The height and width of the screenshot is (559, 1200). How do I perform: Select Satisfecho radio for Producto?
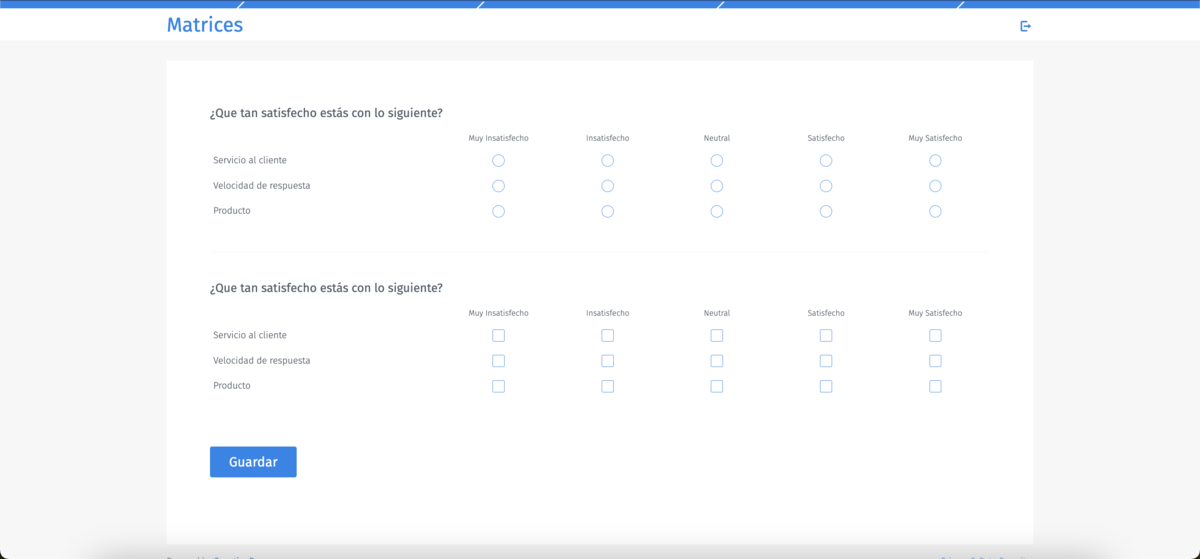coord(826,211)
